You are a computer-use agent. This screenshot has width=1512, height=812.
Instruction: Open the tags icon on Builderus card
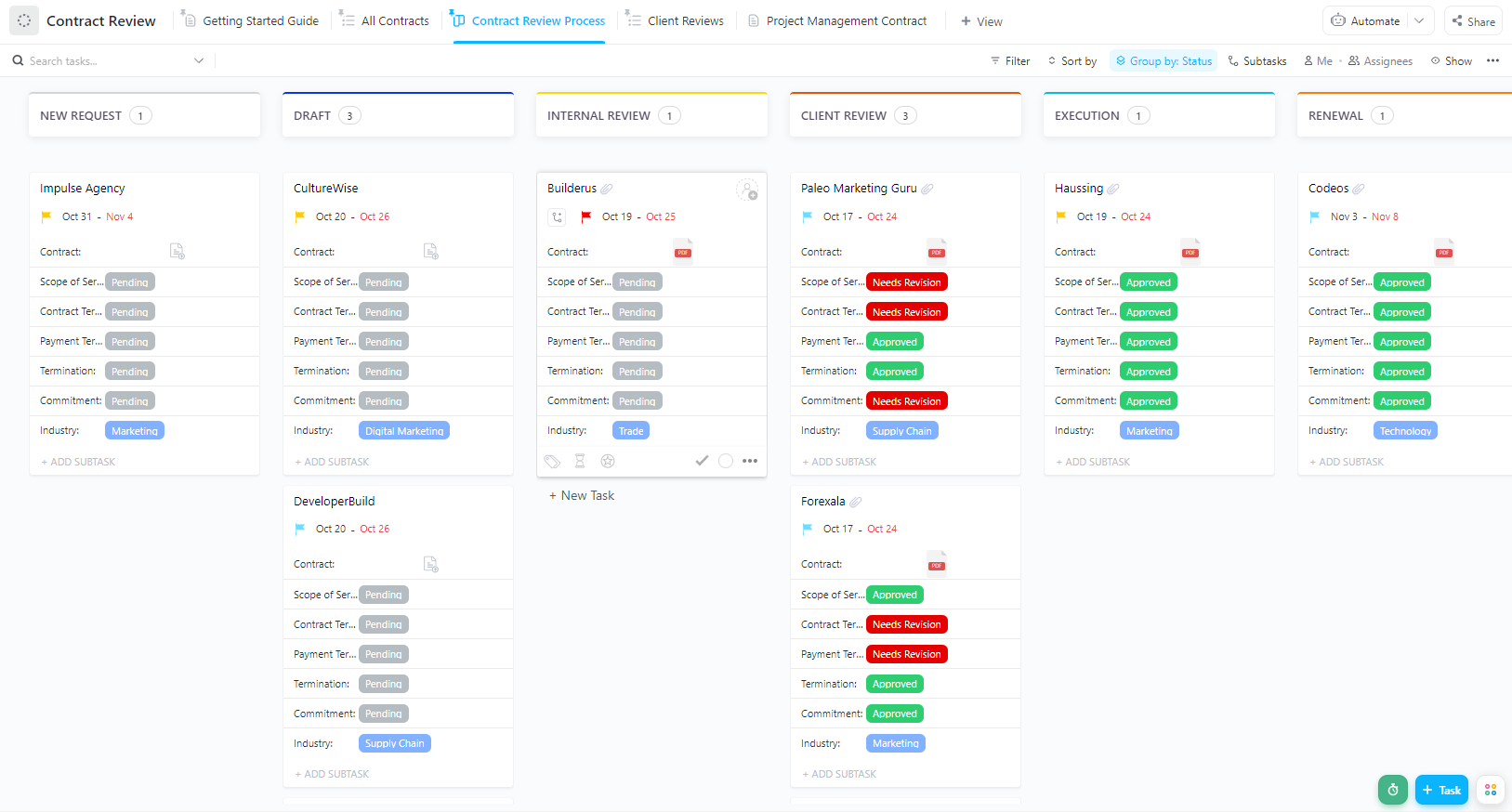[x=552, y=461]
